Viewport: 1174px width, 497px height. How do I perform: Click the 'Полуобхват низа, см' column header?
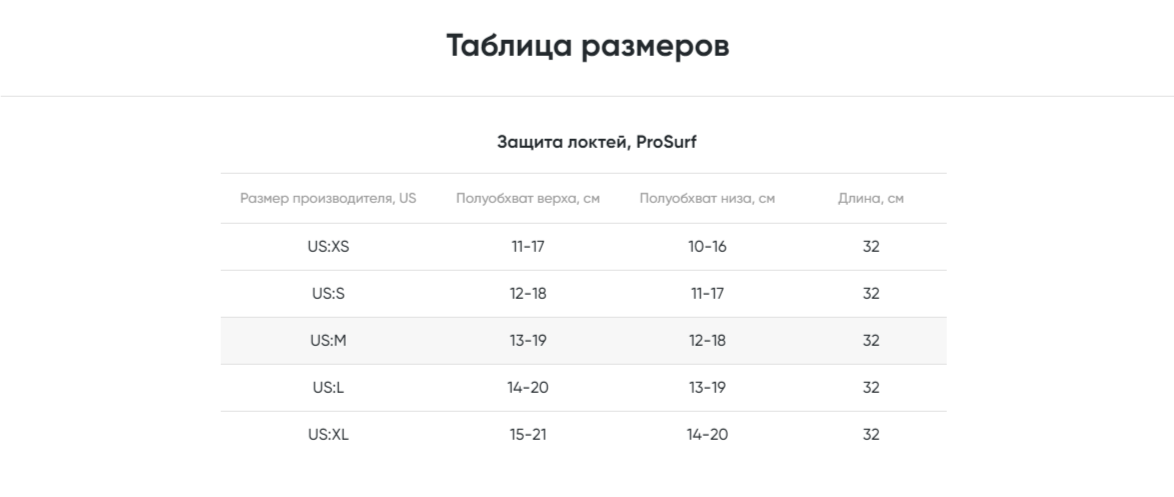pos(707,199)
